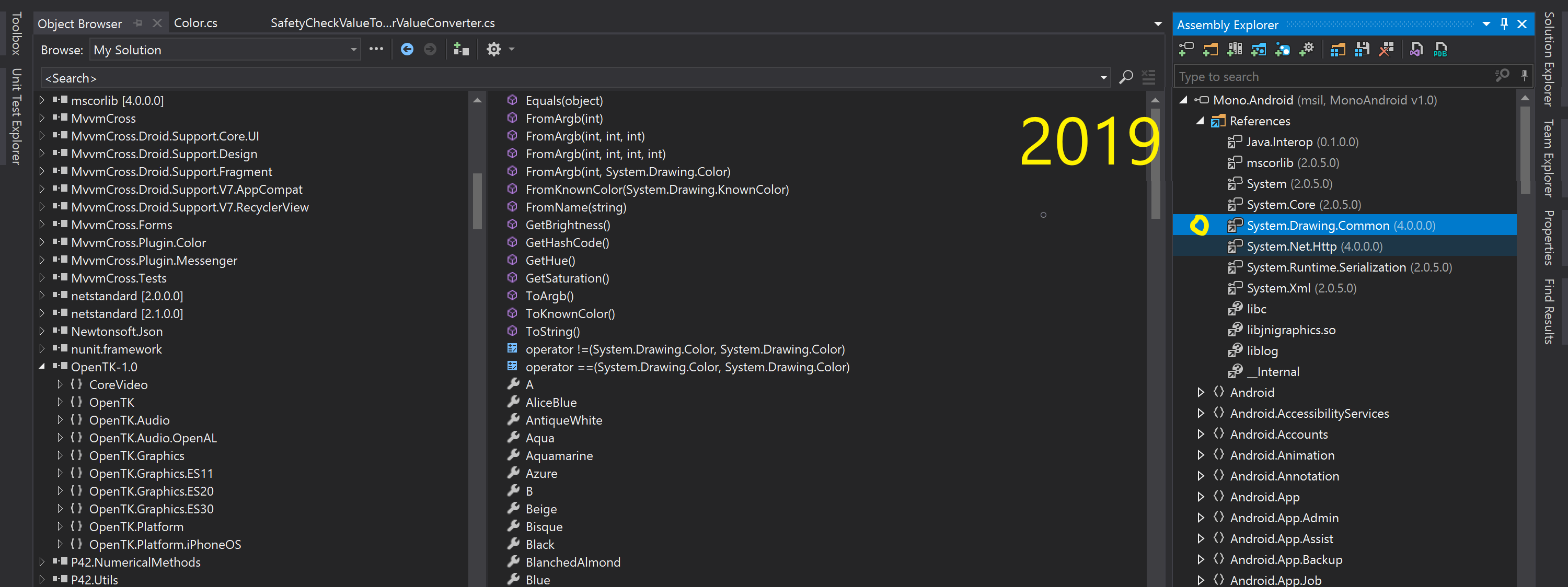Navigate back in the Object Browser
The image size is (1568, 587).
tap(407, 49)
